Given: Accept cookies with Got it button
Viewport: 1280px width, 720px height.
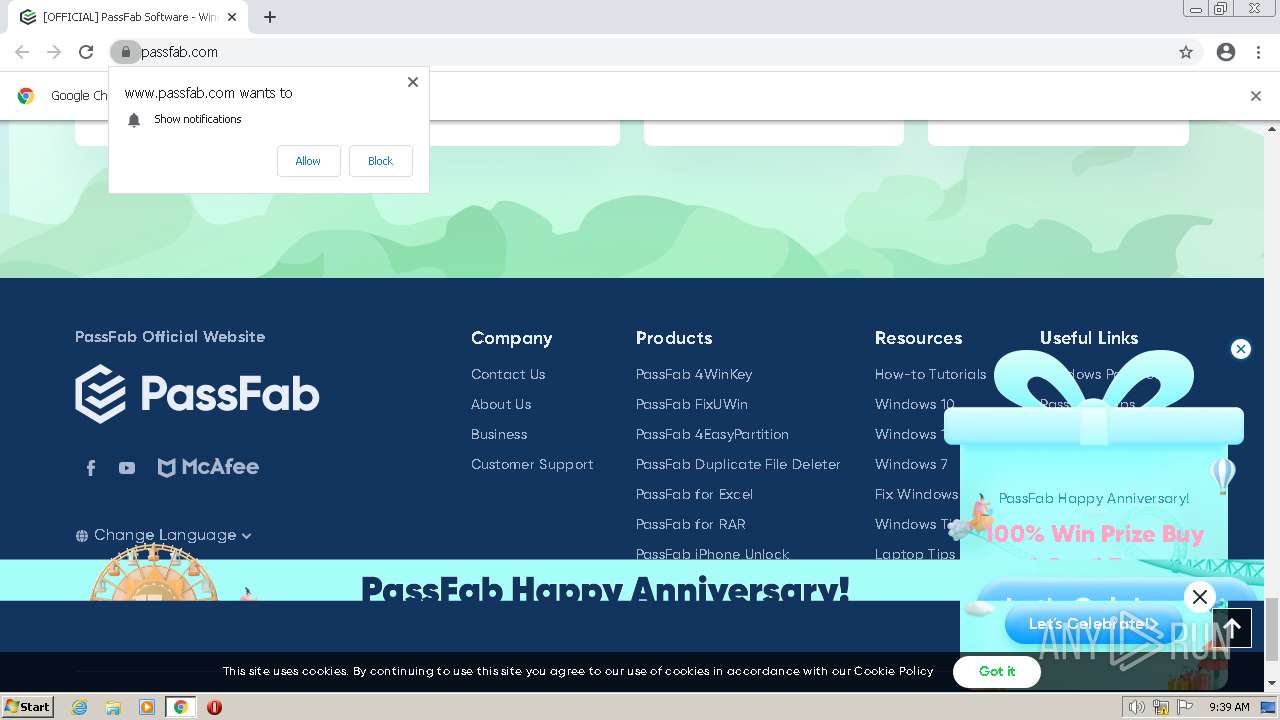Looking at the screenshot, I should pos(997,672).
